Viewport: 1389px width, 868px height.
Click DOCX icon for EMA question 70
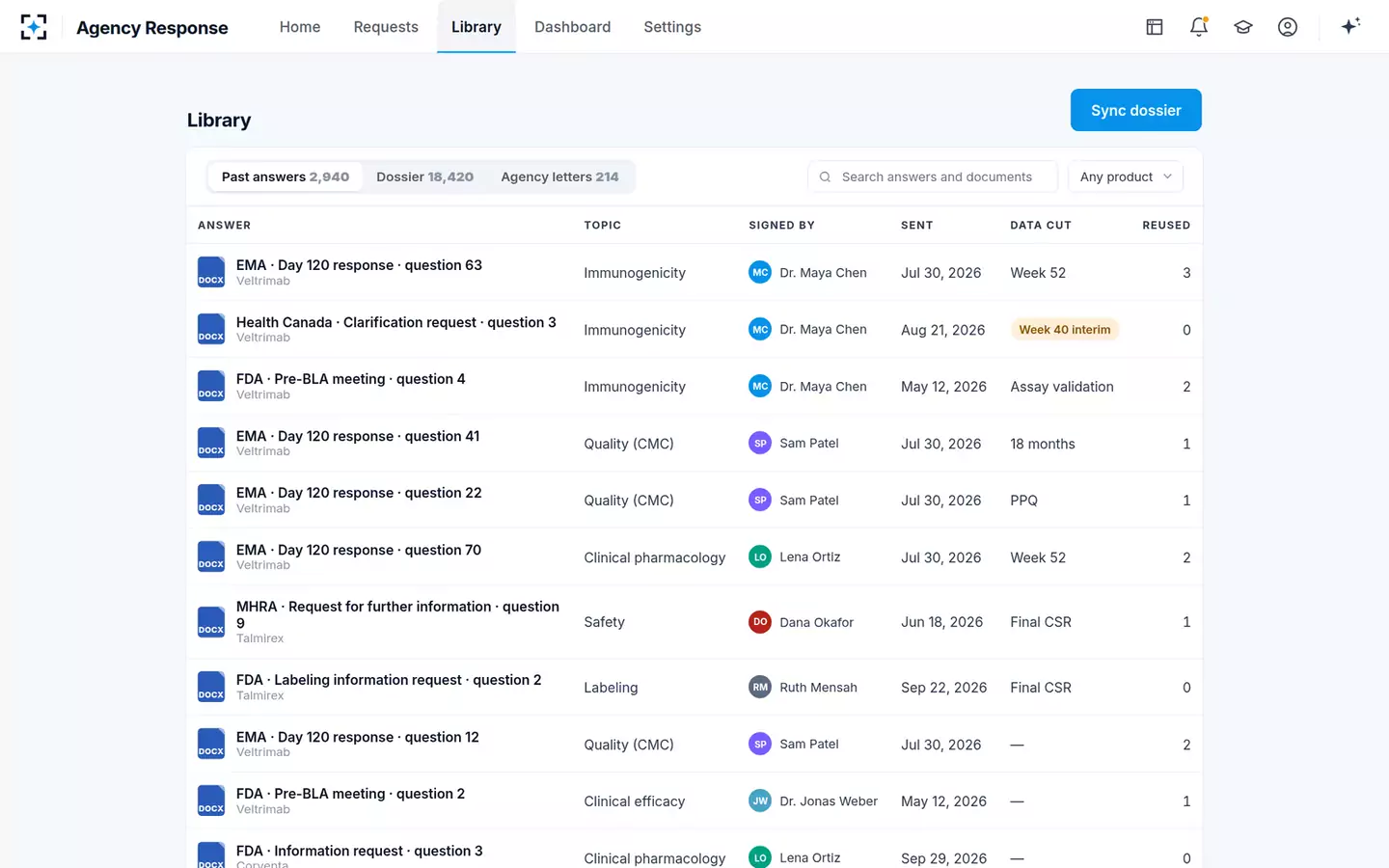point(211,556)
